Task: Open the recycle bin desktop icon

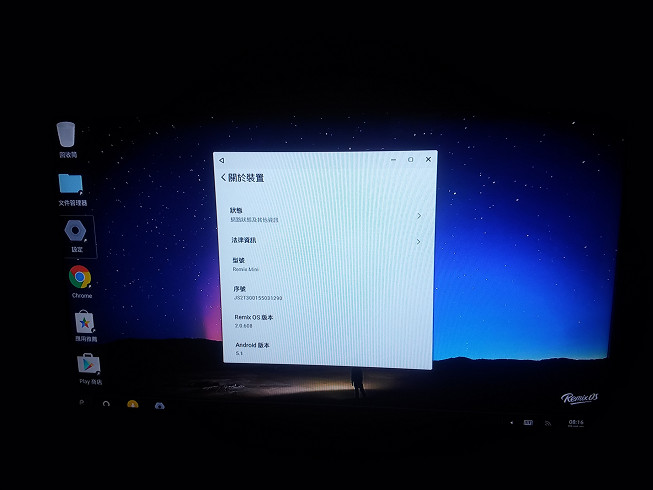Action: [x=66, y=140]
